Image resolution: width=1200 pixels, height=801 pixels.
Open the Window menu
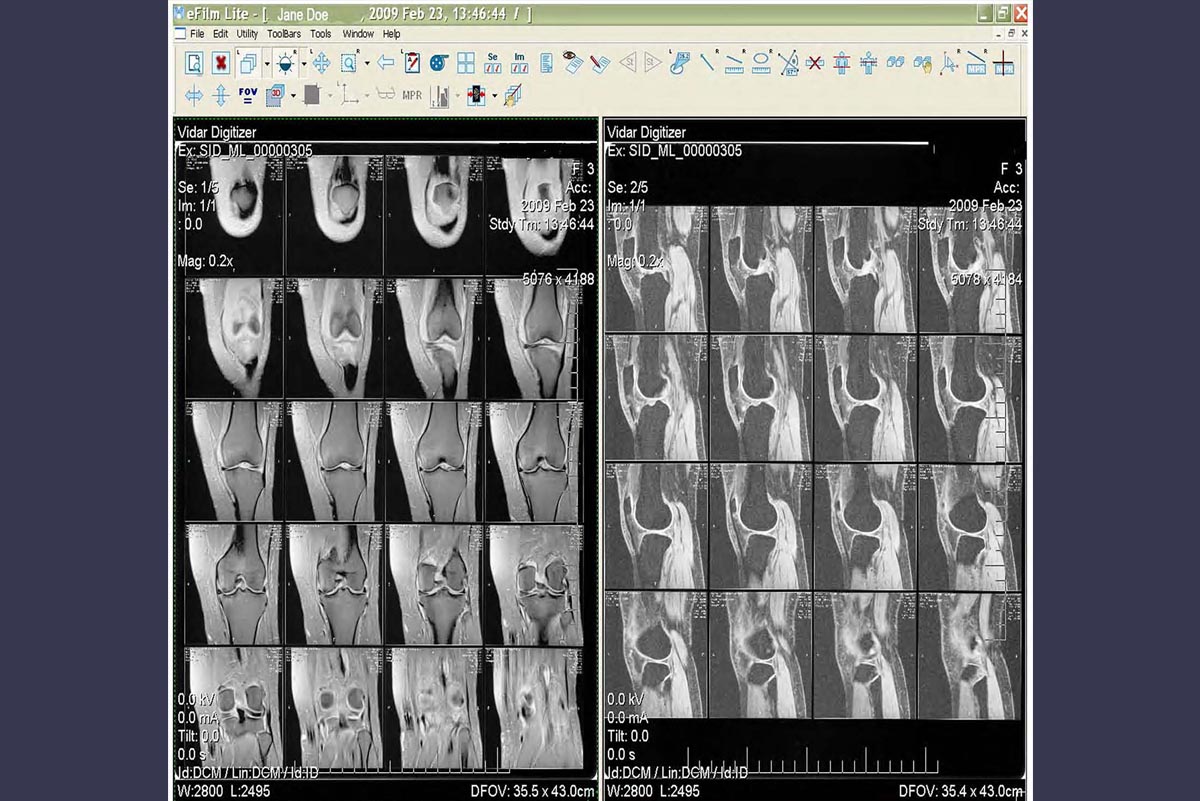(x=358, y=34)
